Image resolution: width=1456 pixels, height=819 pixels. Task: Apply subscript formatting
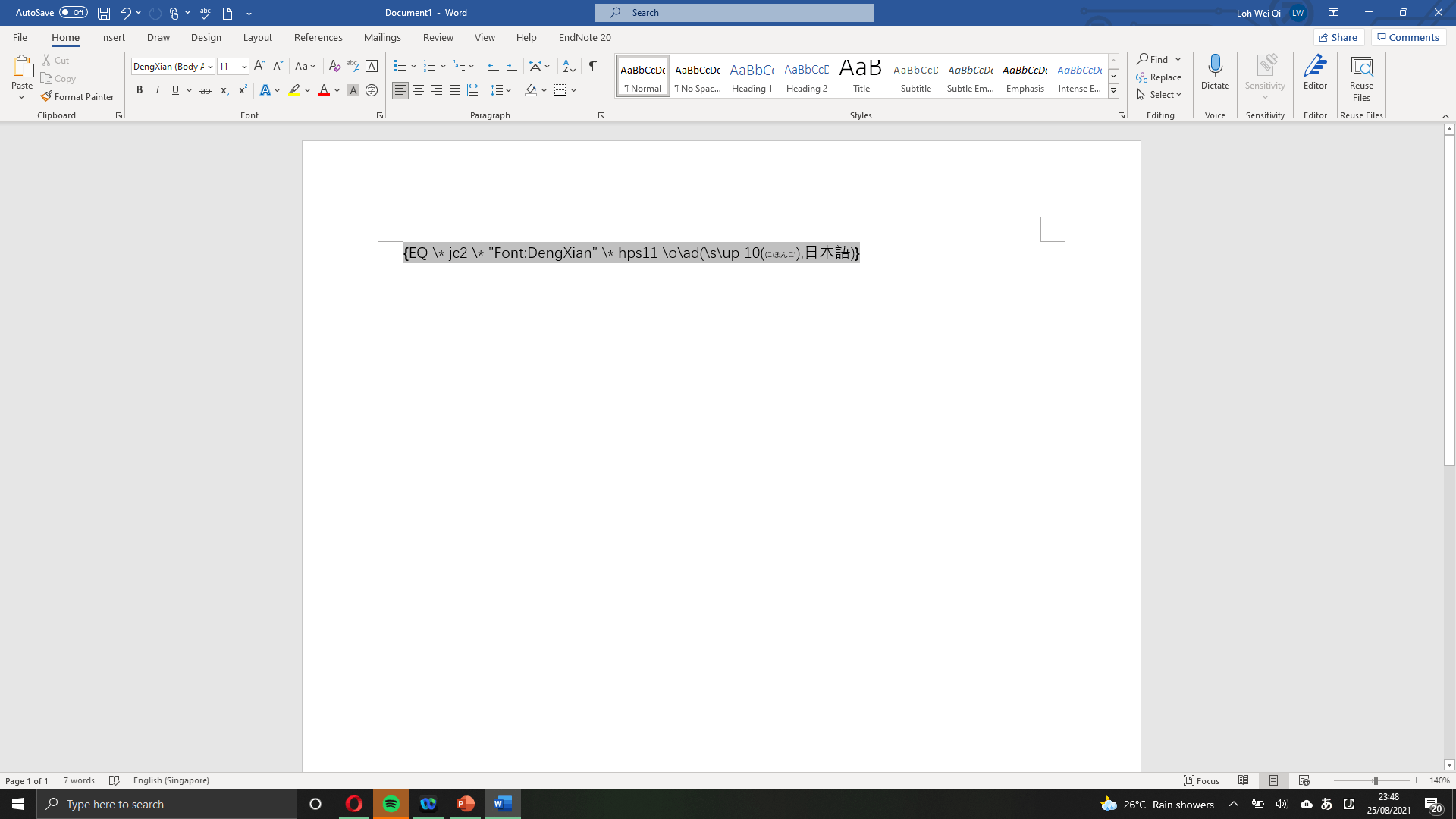tap(224, 90)
